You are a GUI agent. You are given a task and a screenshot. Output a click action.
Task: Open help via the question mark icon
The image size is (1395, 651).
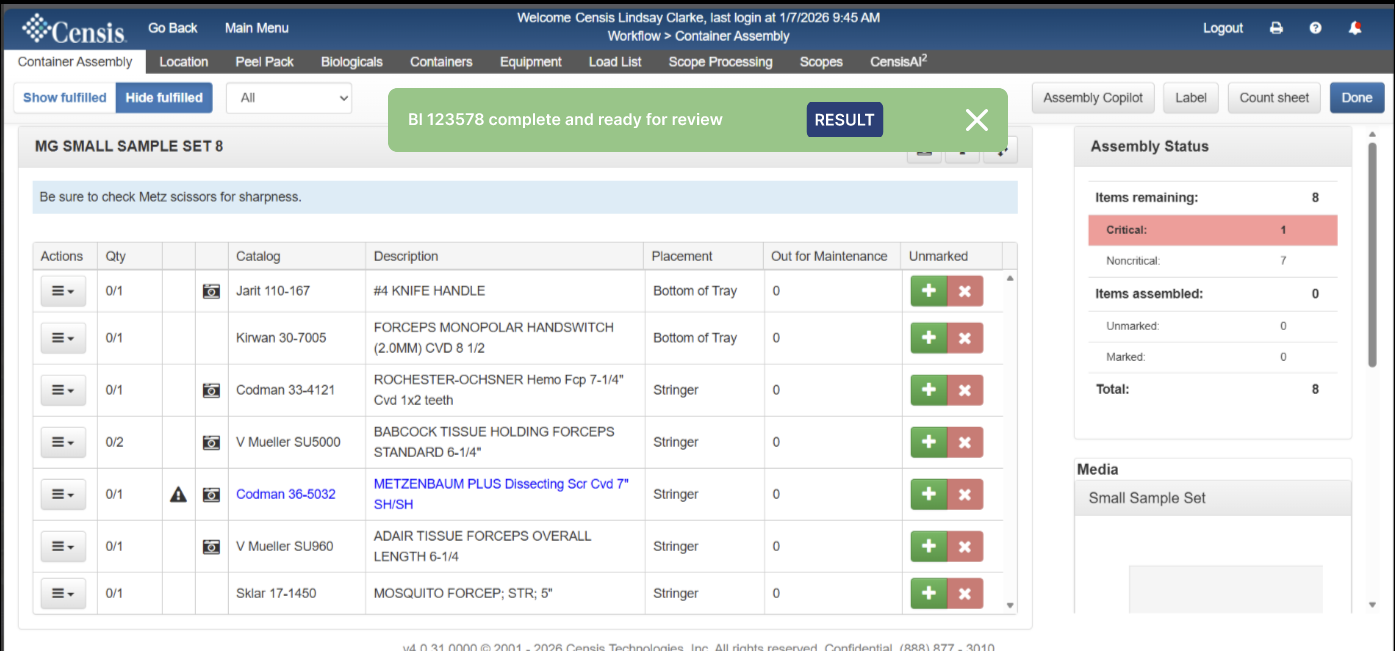click(x=1315, y=28)
